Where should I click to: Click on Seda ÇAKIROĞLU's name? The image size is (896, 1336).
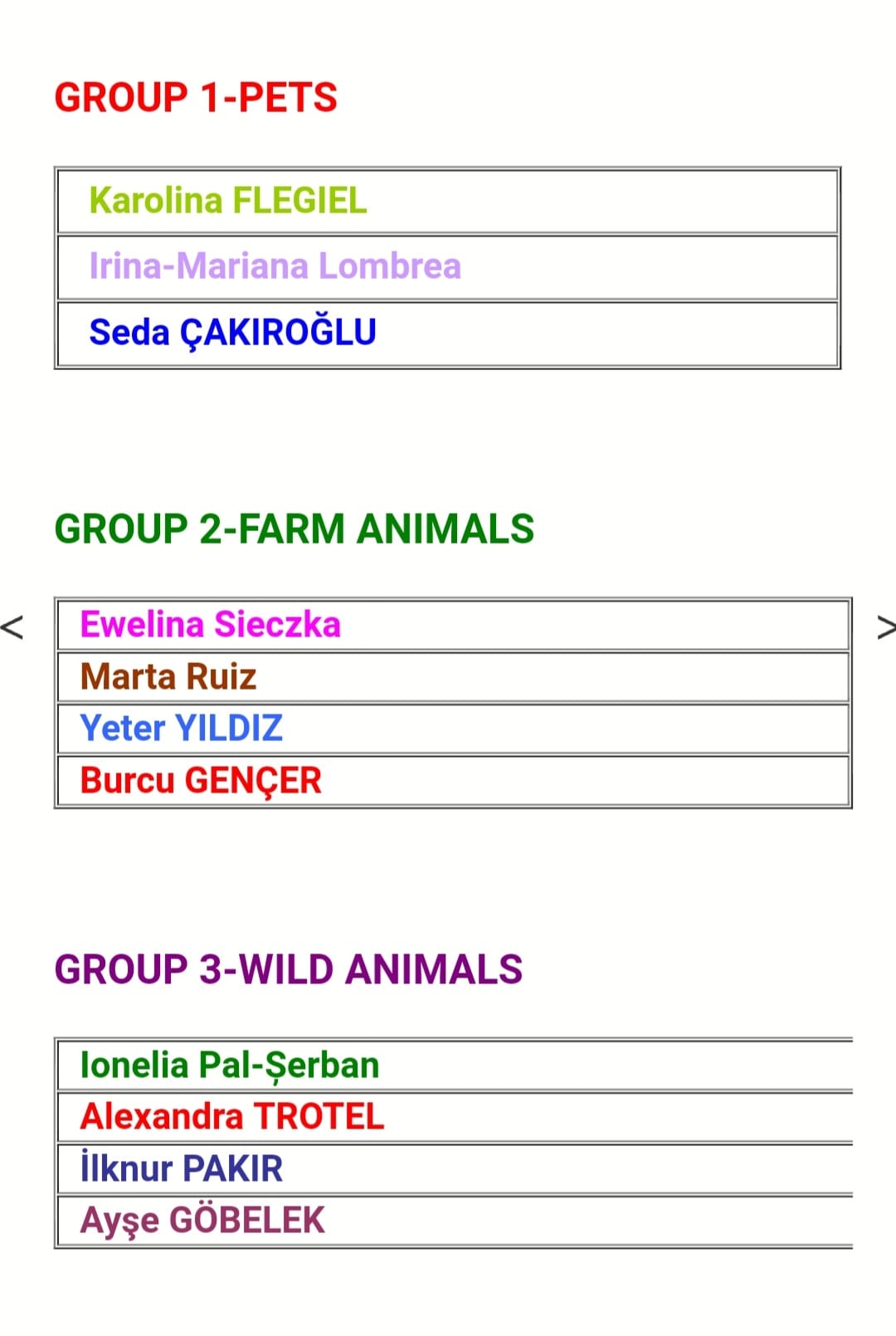point(232,332)
